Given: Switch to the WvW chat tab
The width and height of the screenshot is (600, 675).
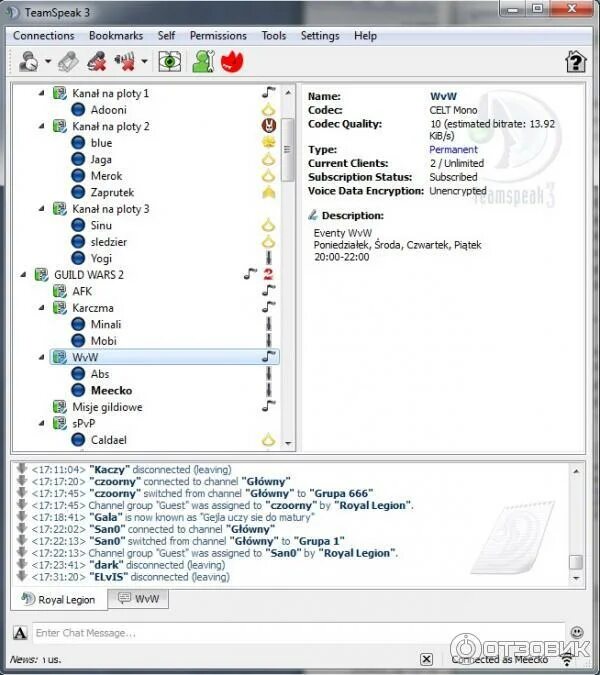Looking at the screenshot, I should (138, 598).
